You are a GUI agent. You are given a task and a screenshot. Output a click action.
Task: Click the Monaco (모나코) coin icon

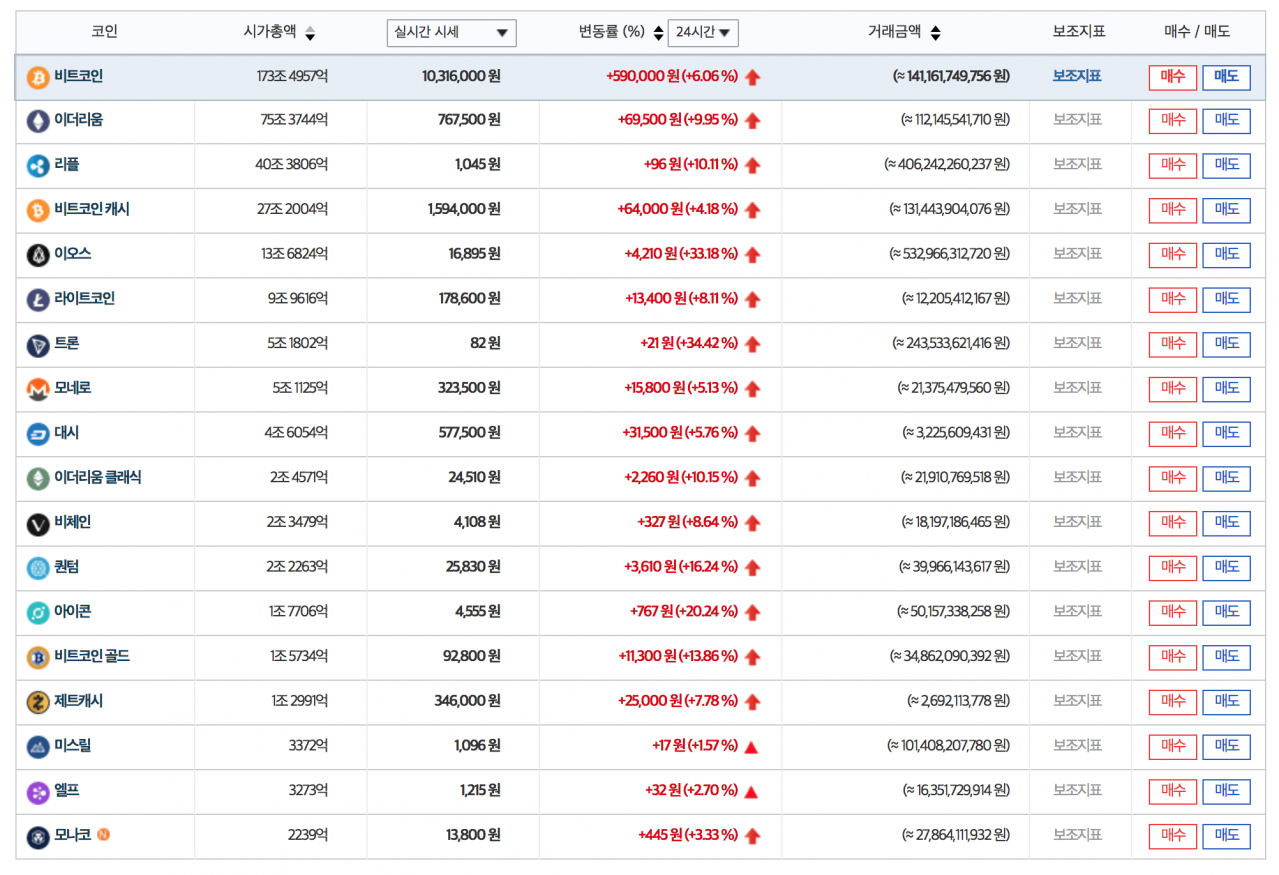tap(38, 836)
